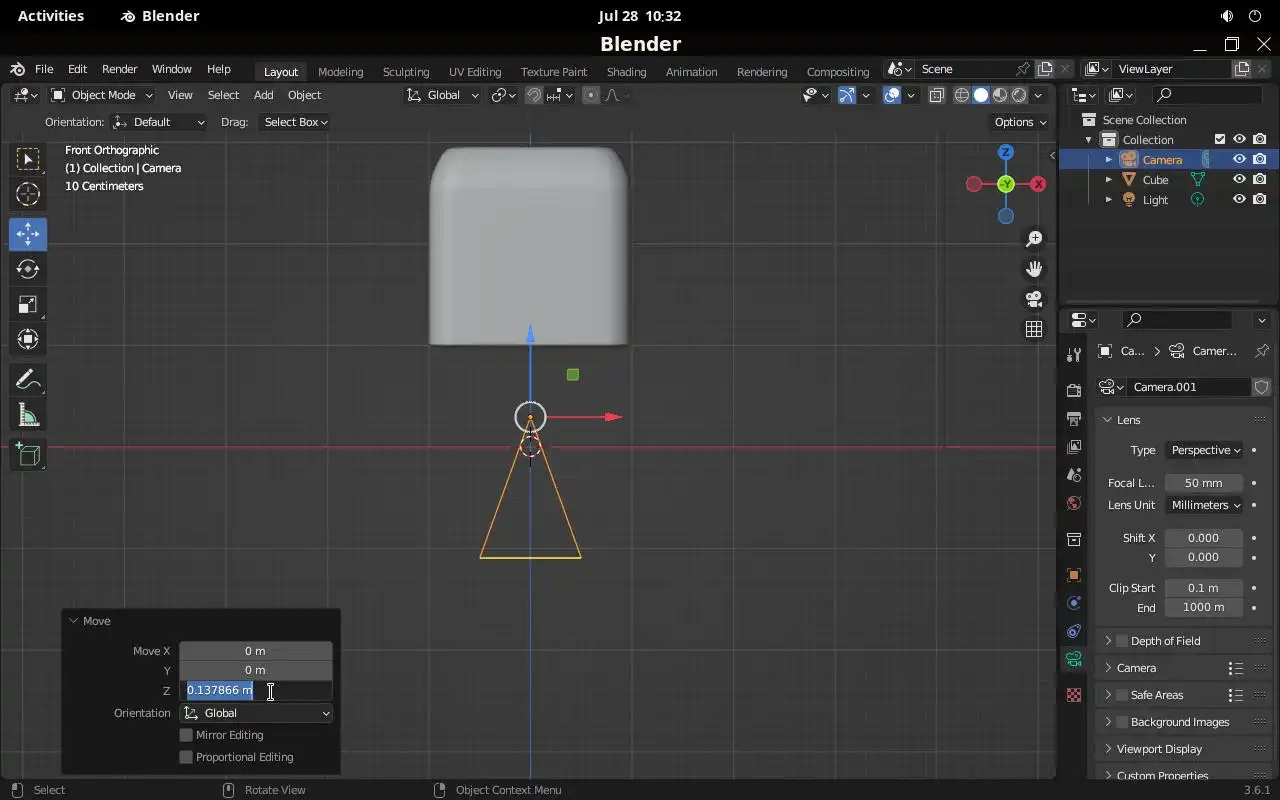Switch to UV Editing workspace tab

click(x=475, y=72)
